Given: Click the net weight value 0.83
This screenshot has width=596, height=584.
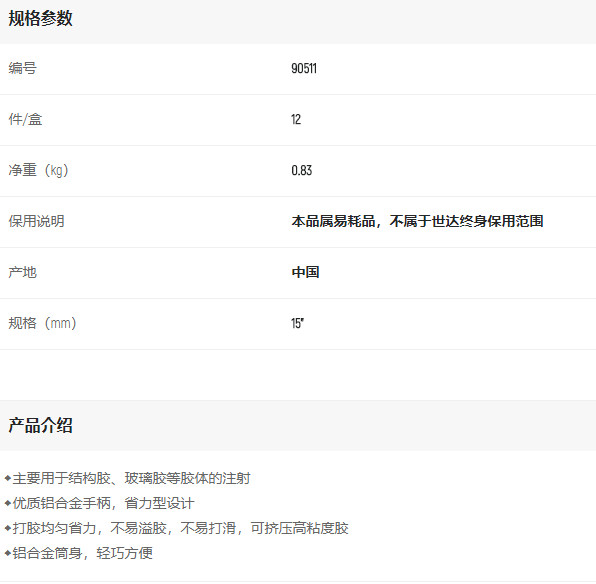Looking at the screenshot, I should (x=301, y=170).
